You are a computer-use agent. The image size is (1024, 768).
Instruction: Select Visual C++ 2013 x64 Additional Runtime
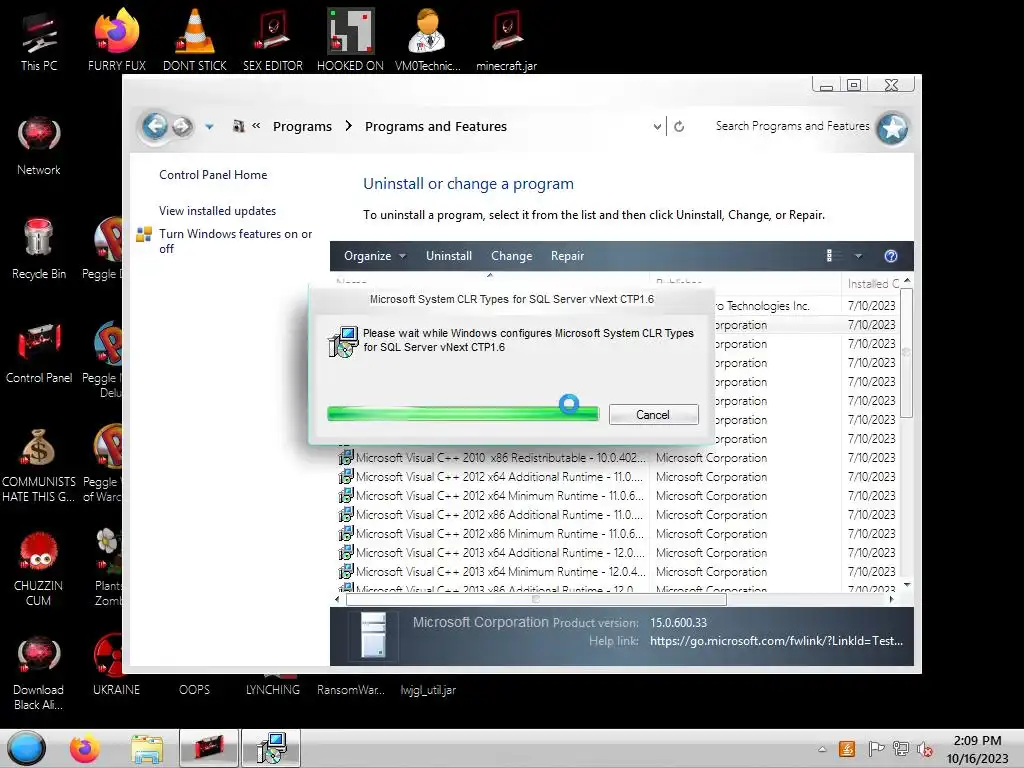point(618,552)
